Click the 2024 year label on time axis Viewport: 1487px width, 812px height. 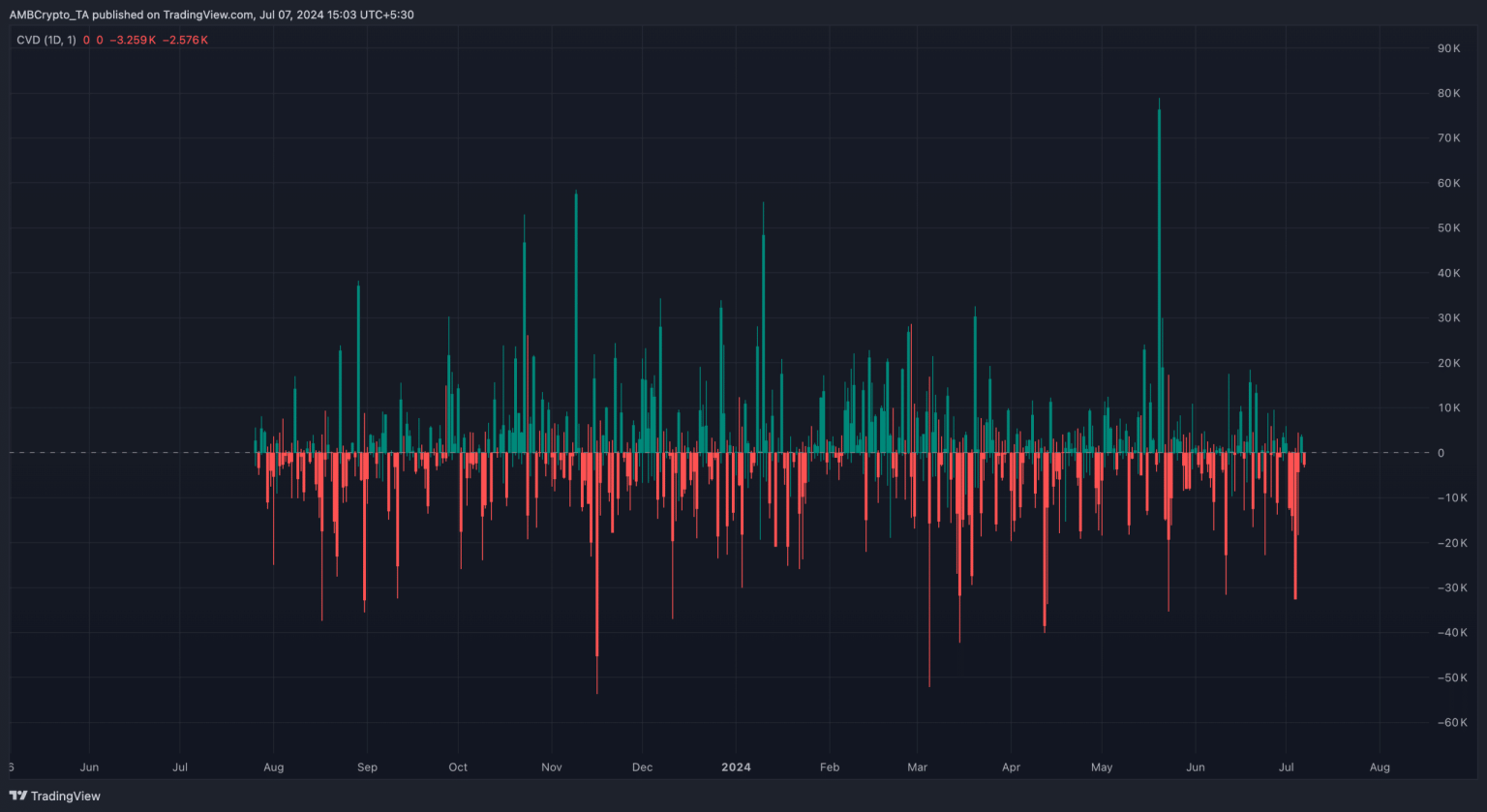(736, 767)
